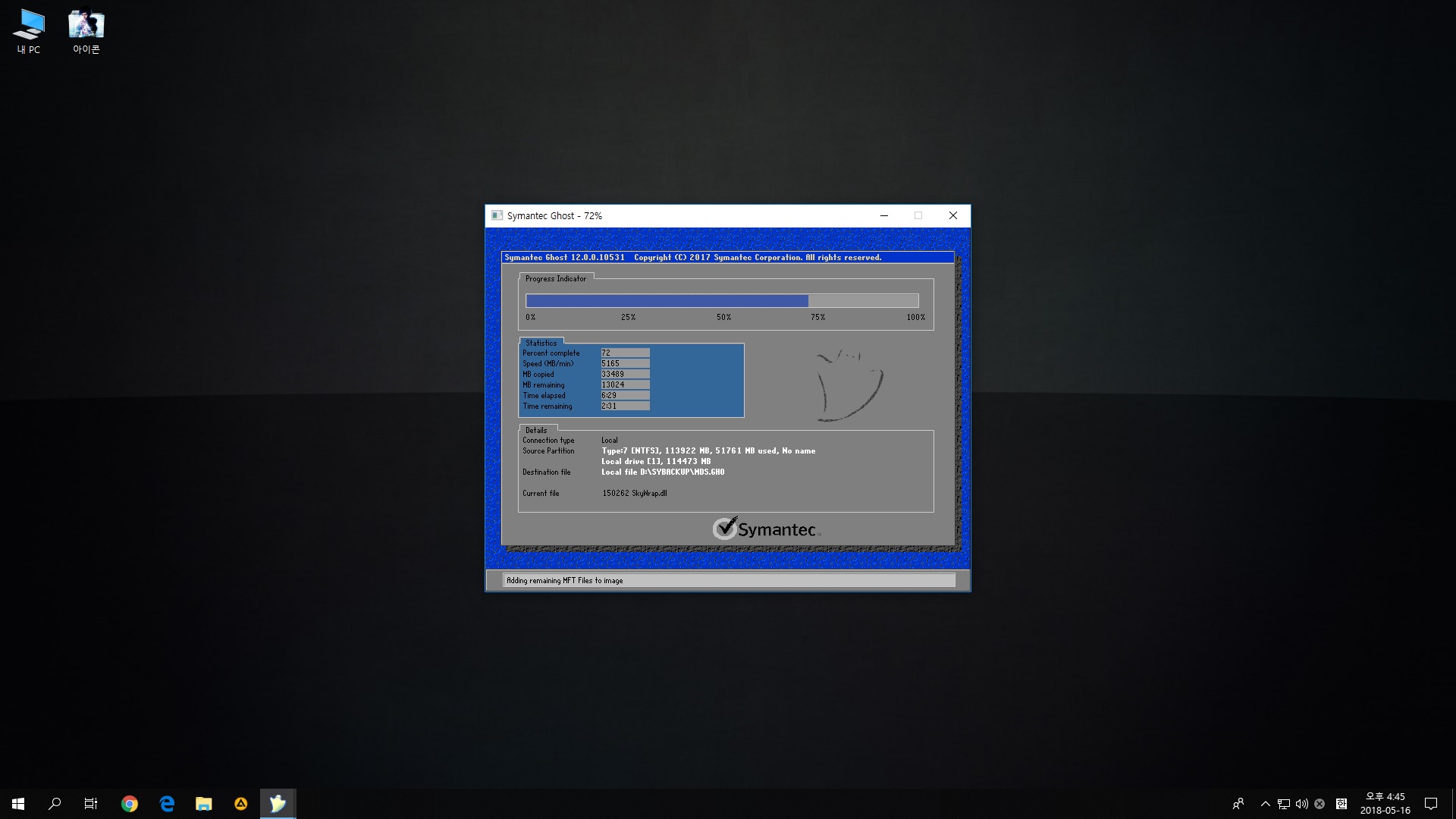1456x819 pixels.
Task: Click the gray X tray icon
Action: 1319,804
